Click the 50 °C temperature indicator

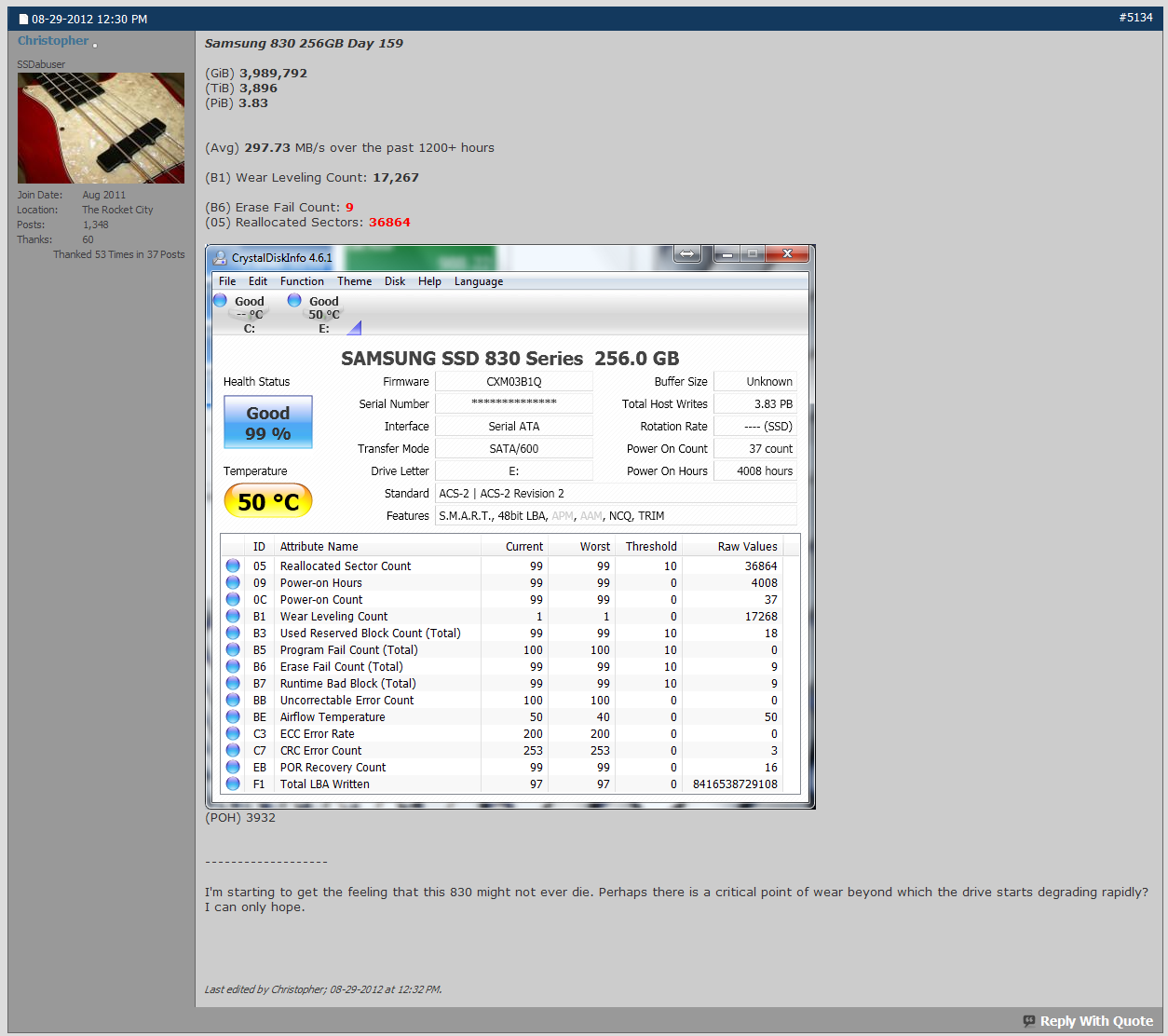(x=268, y=502)
